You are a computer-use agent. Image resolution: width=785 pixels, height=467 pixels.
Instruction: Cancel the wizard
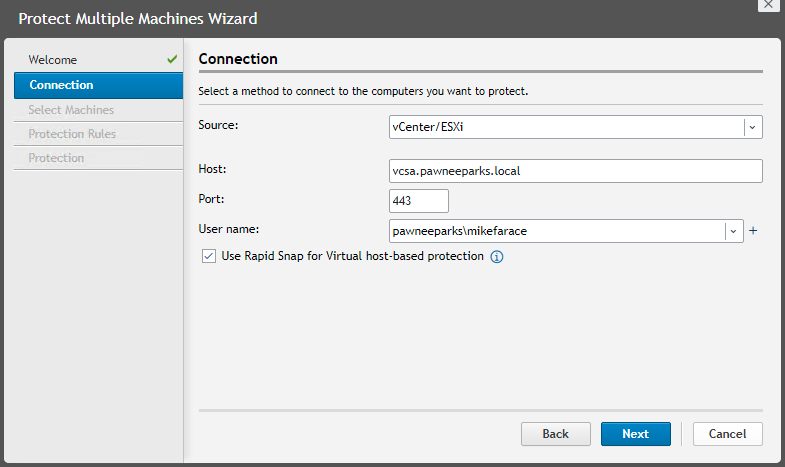click(x=728, y=434)
